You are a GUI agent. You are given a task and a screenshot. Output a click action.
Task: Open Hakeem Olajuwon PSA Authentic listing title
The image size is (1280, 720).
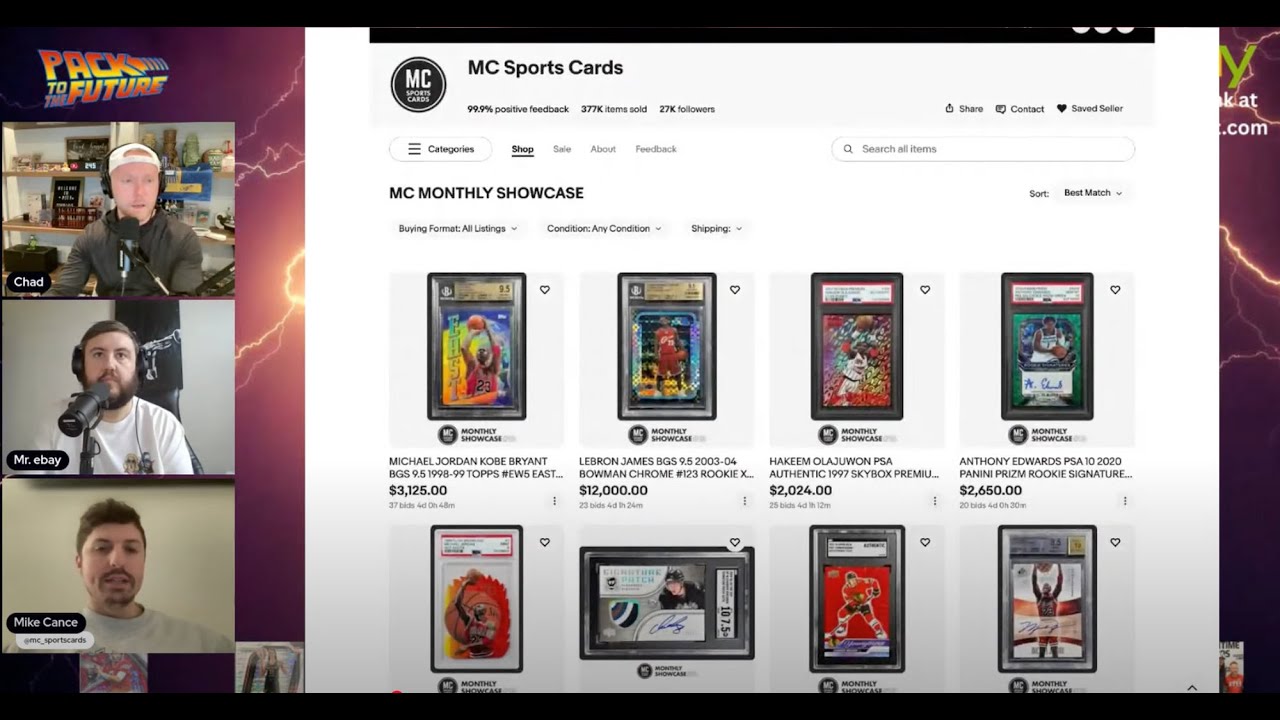tap(854, 468)
